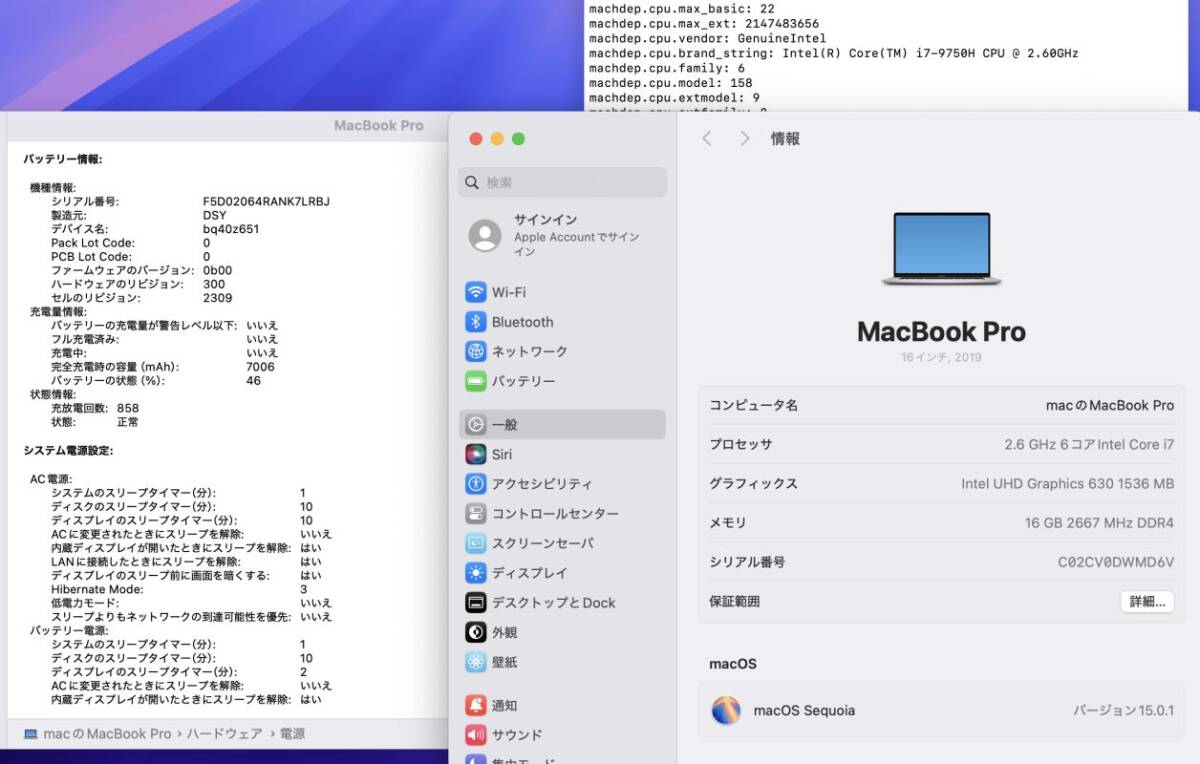Click プロセッサ value 2.6 GHz 6コア
This screenshot has width=1200, height=764.
(1089, 444)
